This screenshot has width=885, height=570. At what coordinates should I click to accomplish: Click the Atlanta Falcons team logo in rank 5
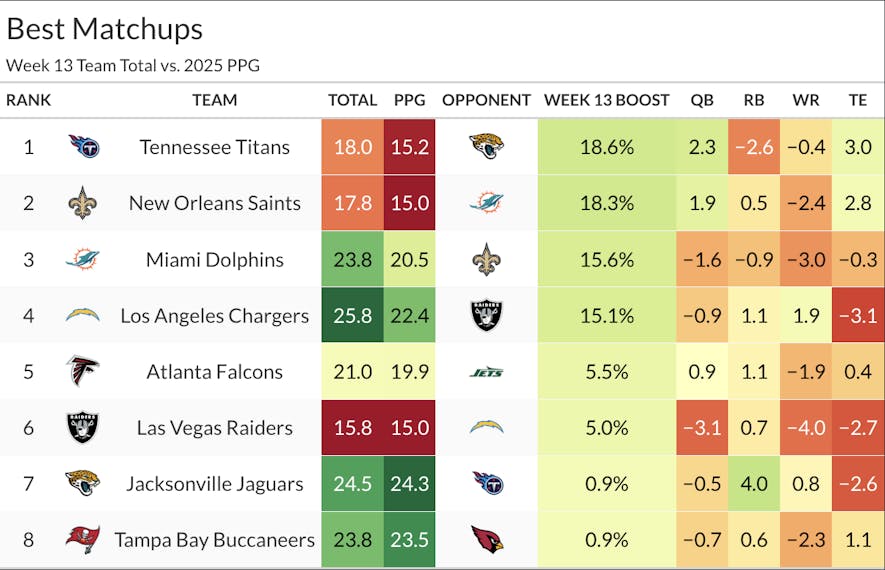[x=83, y=372]
